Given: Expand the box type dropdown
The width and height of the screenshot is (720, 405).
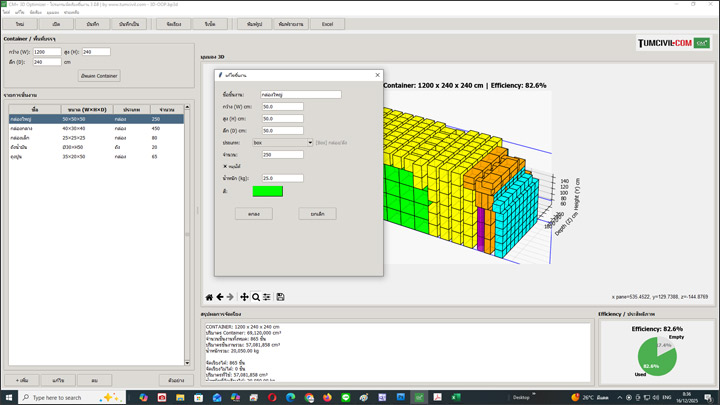Looking at the screenshot, I should [310, 142].
